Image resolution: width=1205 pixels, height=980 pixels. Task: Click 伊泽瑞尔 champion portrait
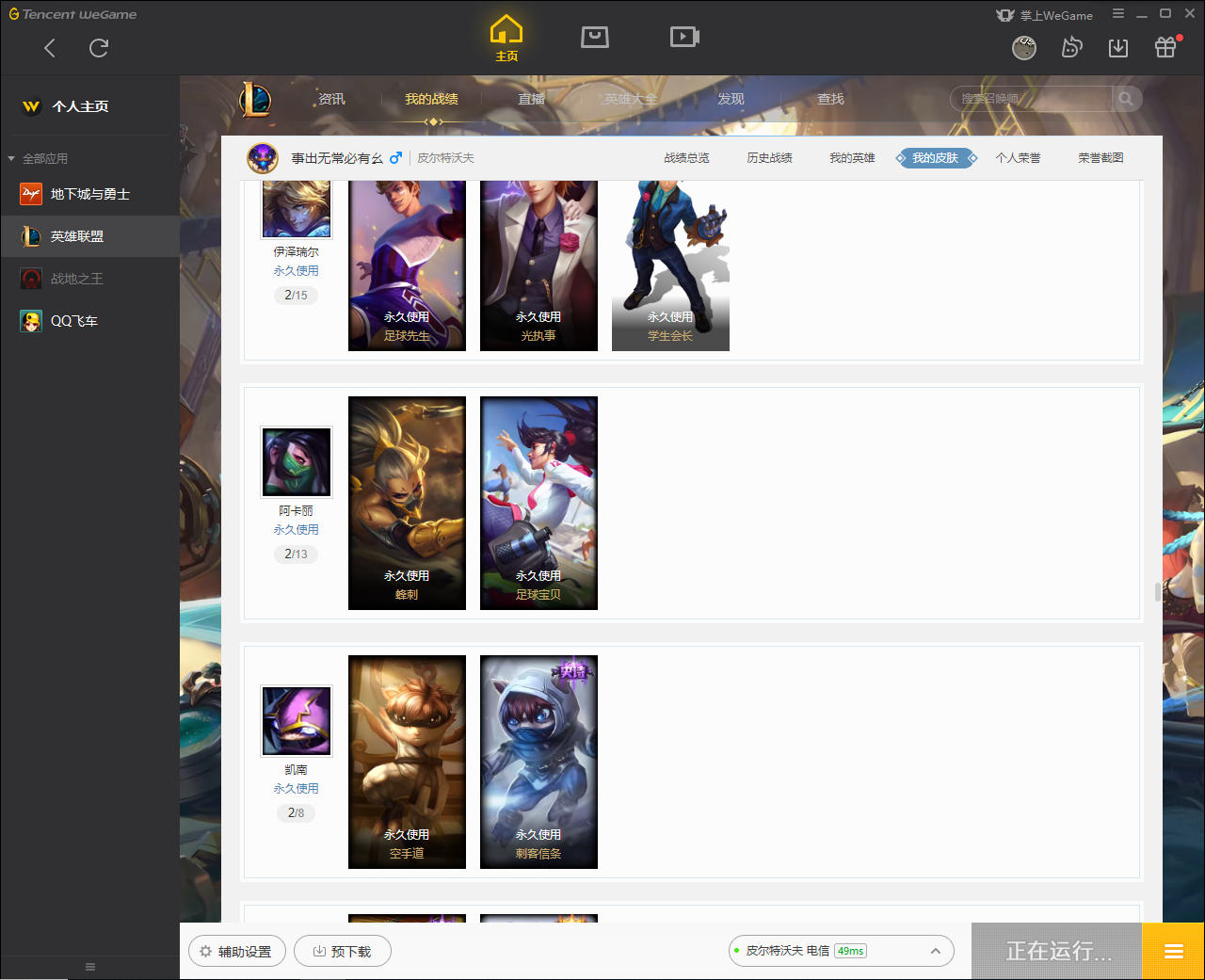(297, 209)
